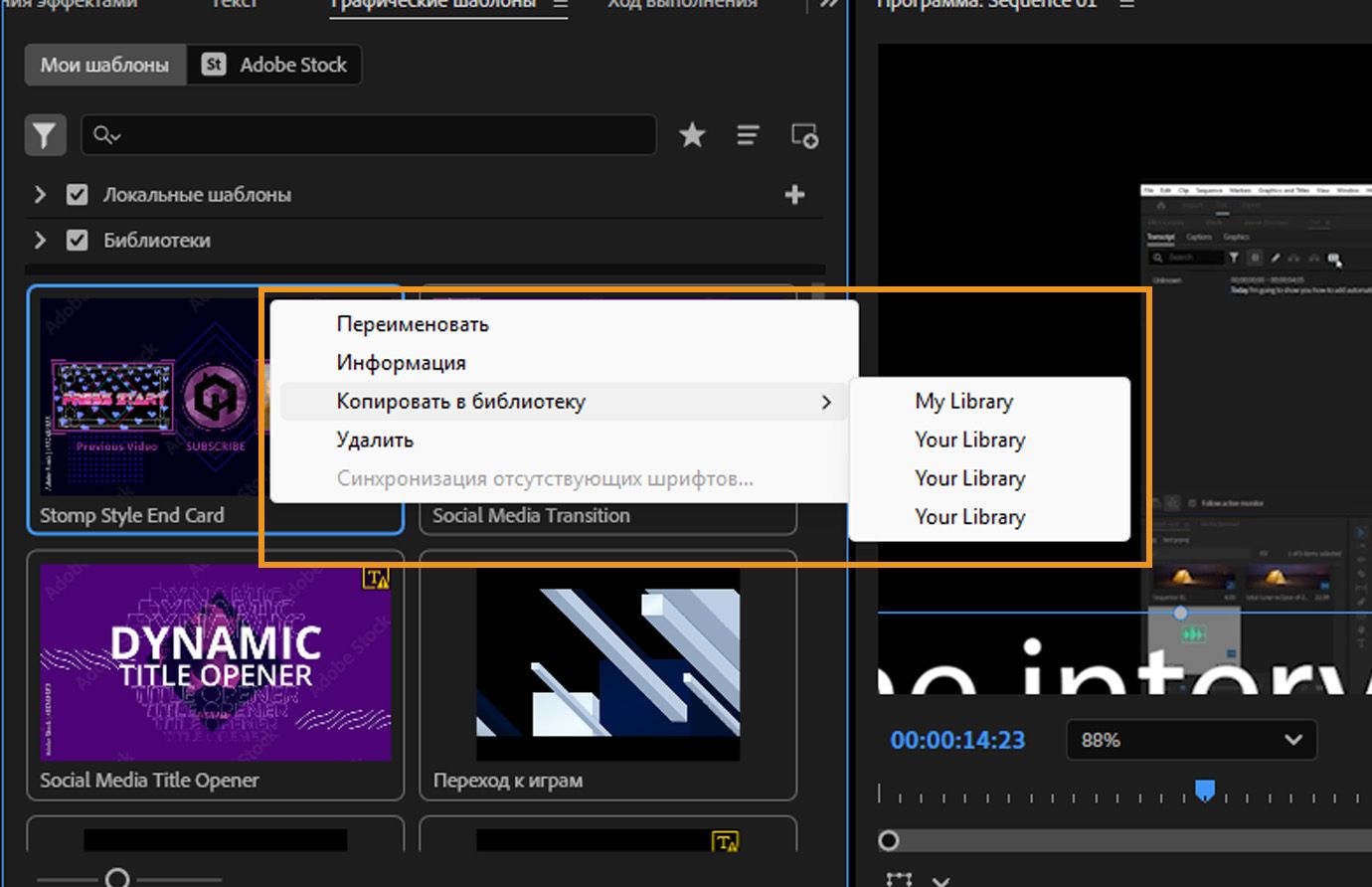Viewport: 1372px width, 887px height.
Task: Toggle the Локальные шаблоны checkbox
Action: [77, 195]
